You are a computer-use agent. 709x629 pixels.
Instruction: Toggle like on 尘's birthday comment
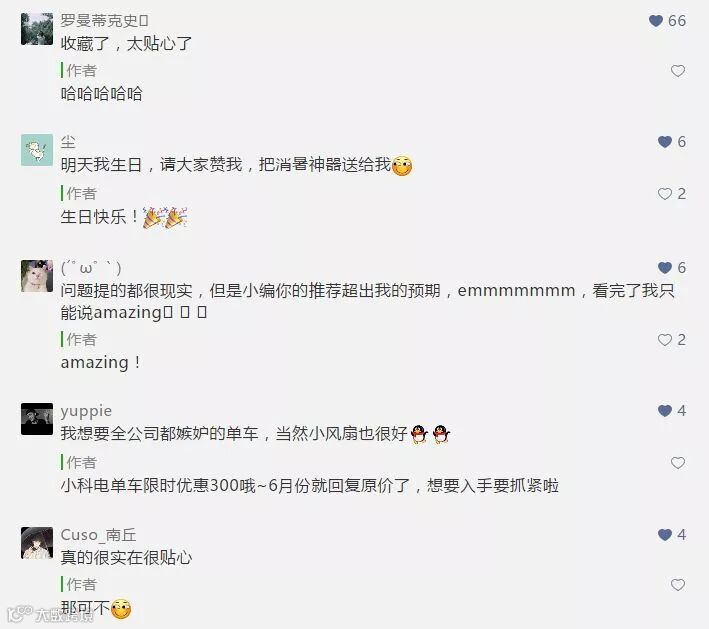(x=664, y=142)
